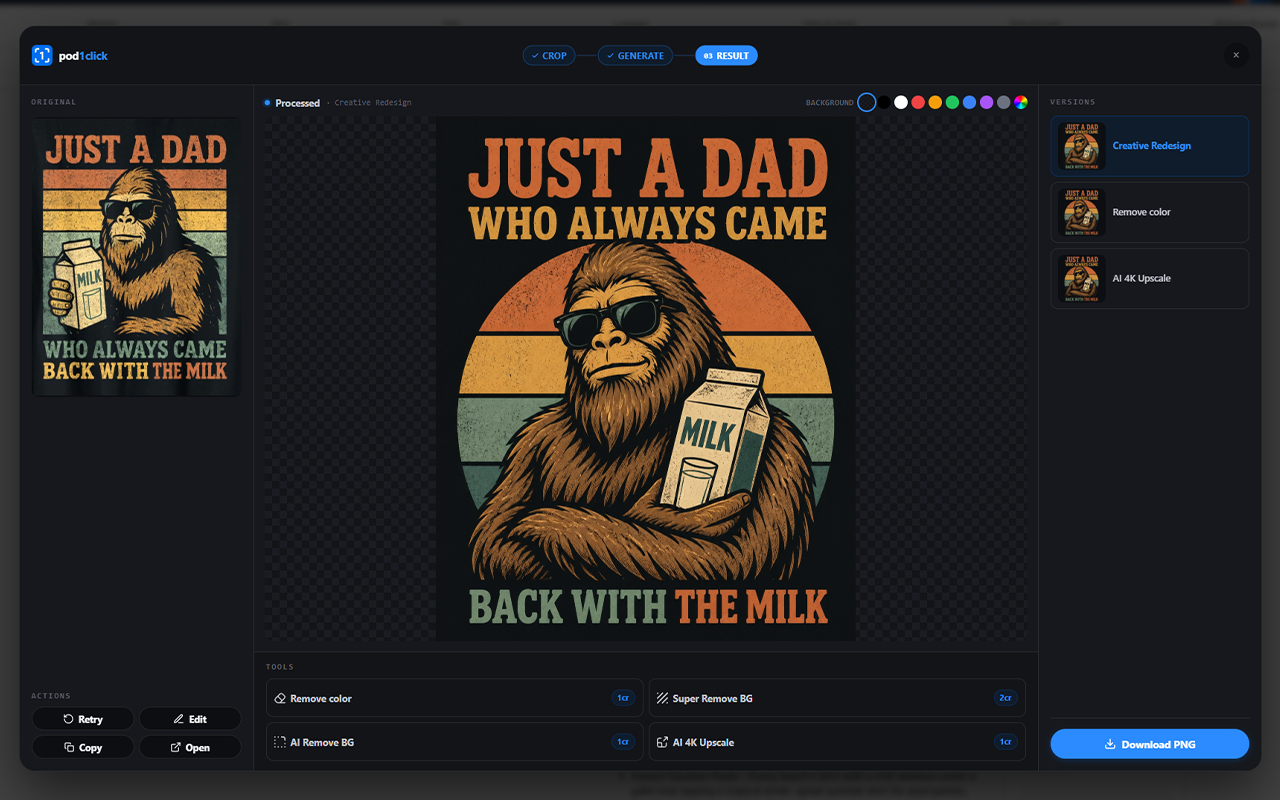Click the expand icon on AI 4K Upscale
The height and width of the screenshot is (800, 1280).
pos(663,742)
